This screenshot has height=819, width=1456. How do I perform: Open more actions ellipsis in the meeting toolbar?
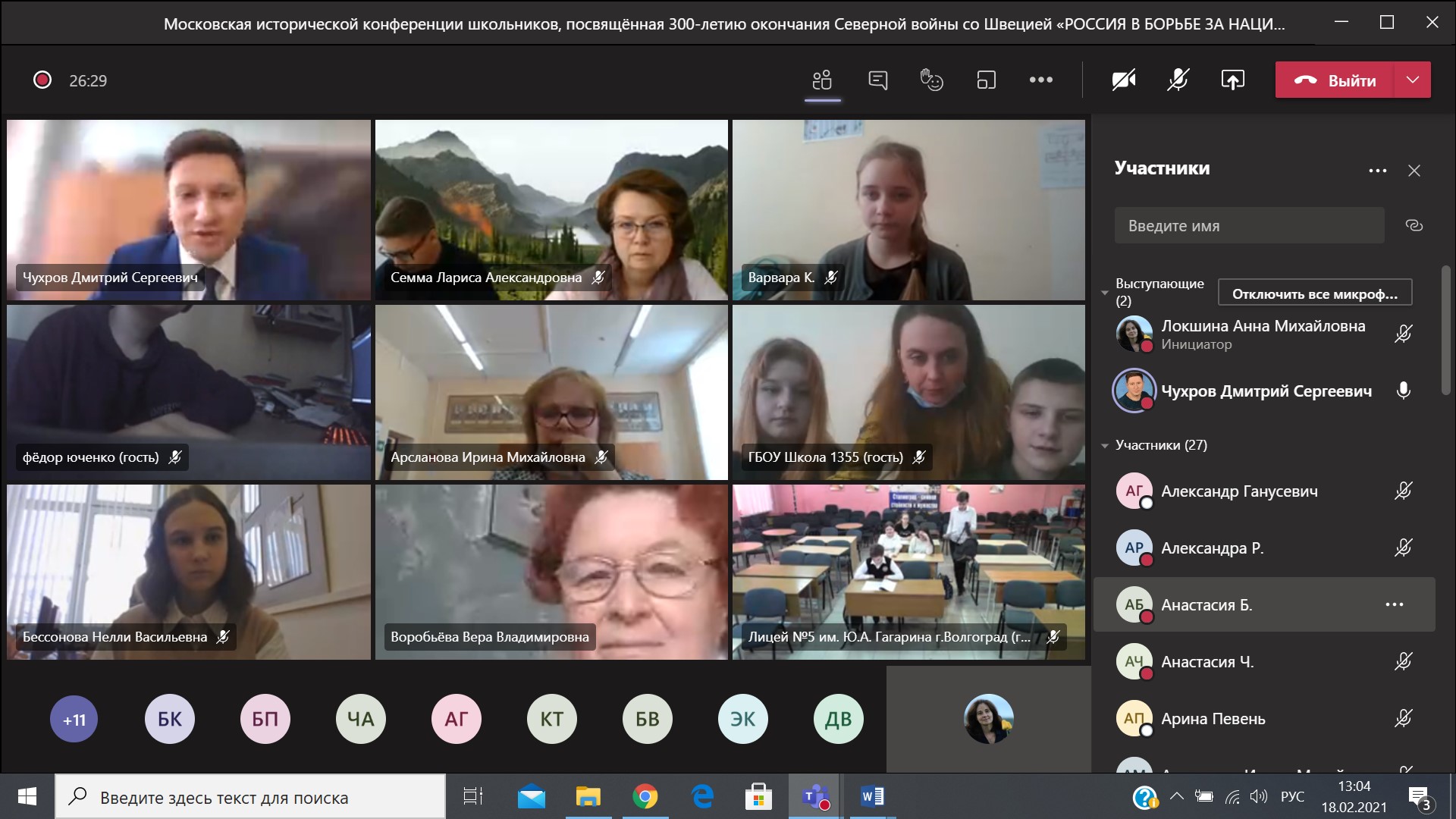1040,80
